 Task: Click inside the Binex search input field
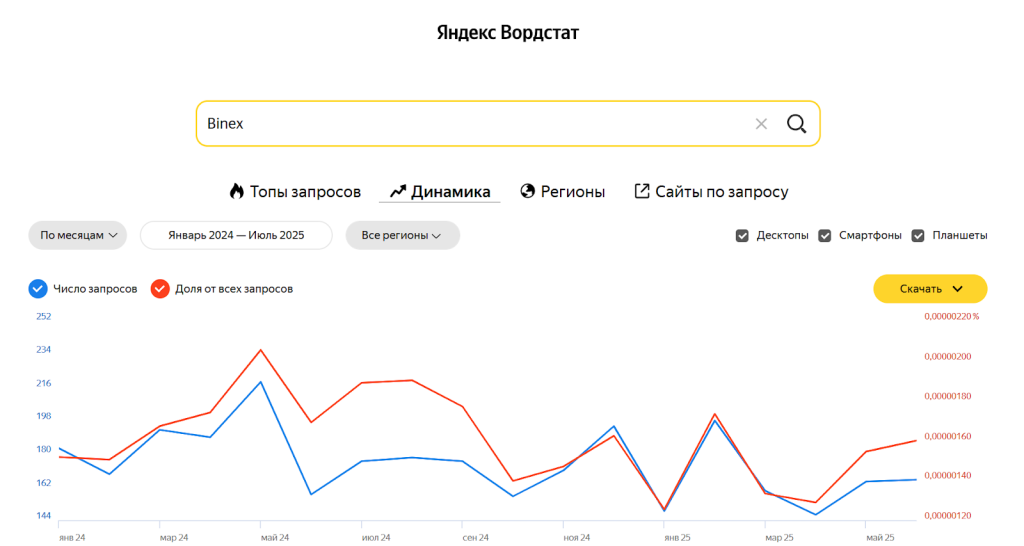pyautogui.click(x=470, y=124)
